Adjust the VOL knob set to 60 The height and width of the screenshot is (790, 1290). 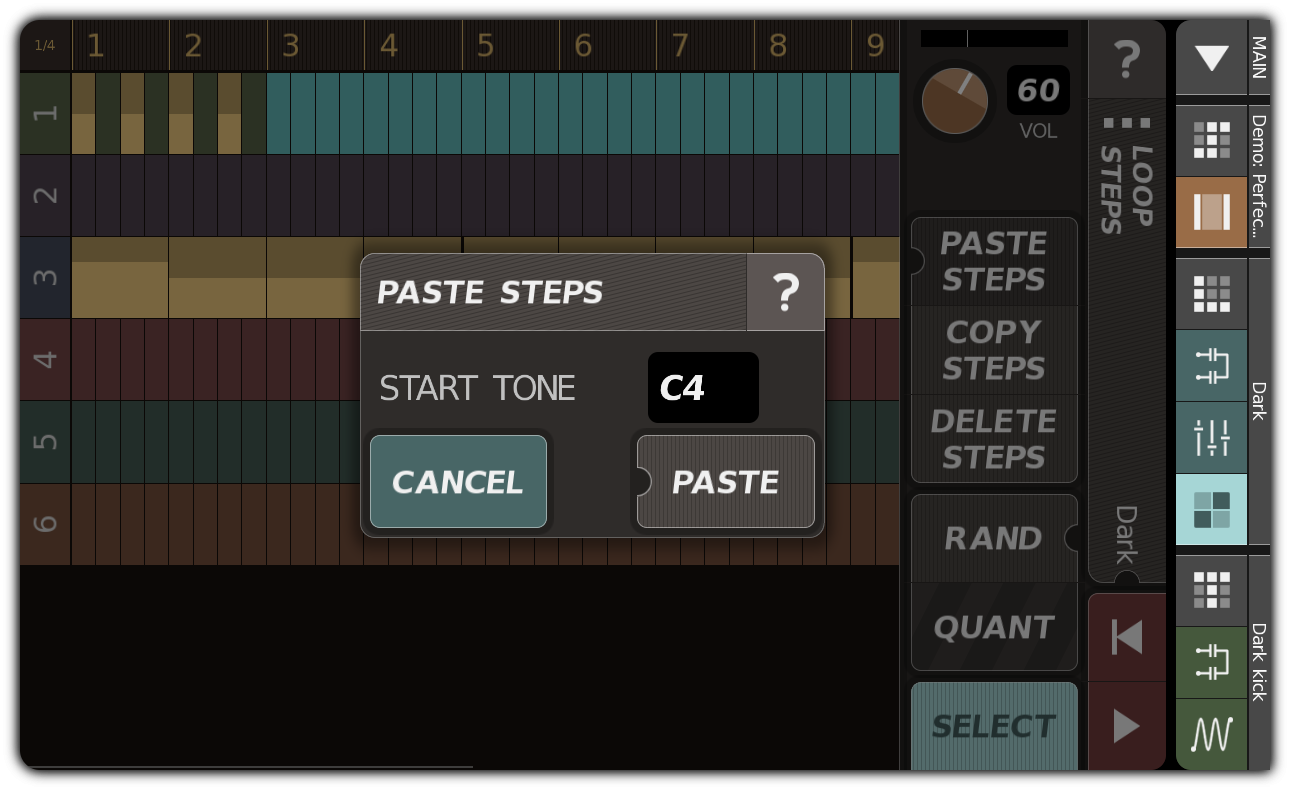pyautogui.click(x=954, y=101)
